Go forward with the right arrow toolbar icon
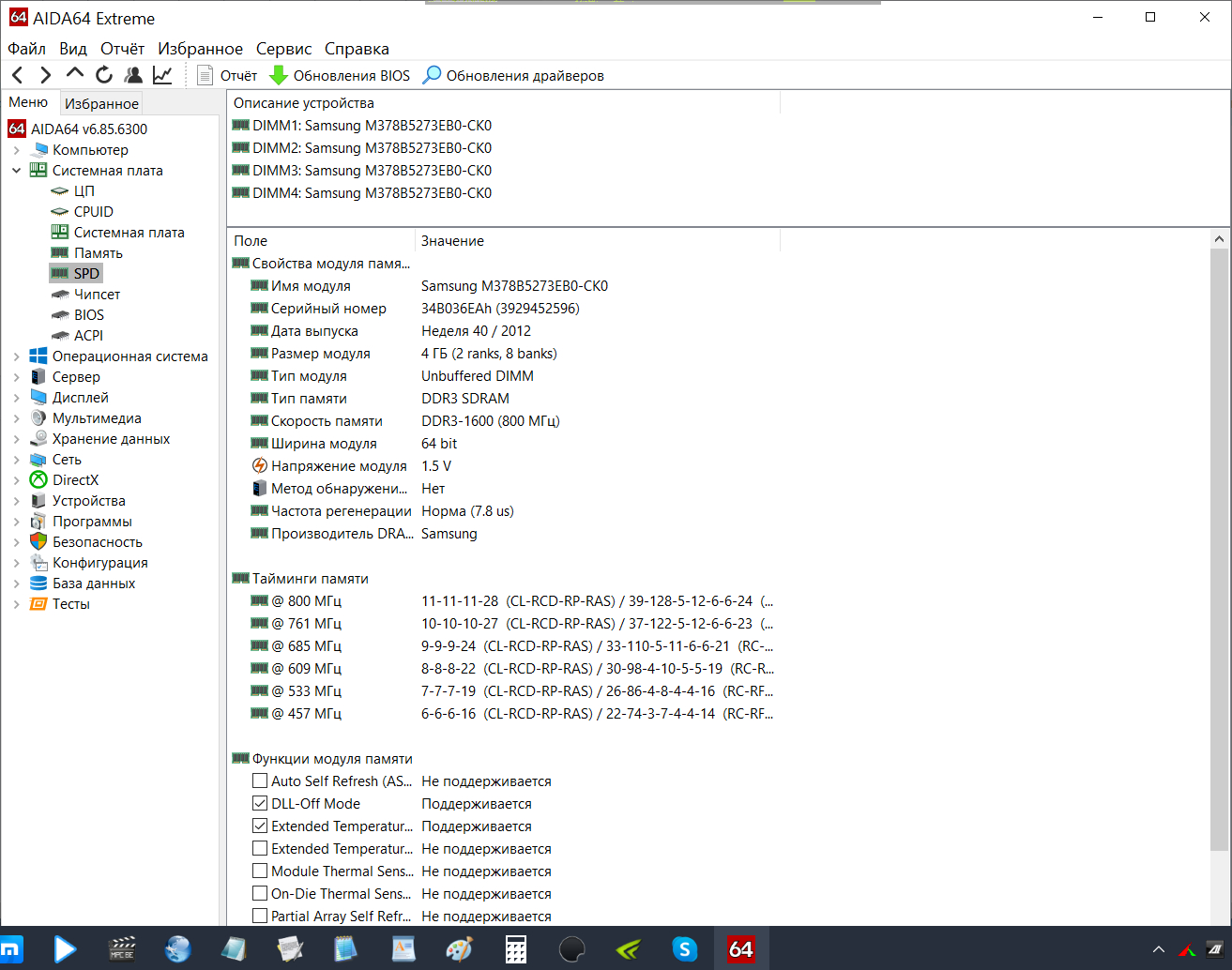 (45, 75)
